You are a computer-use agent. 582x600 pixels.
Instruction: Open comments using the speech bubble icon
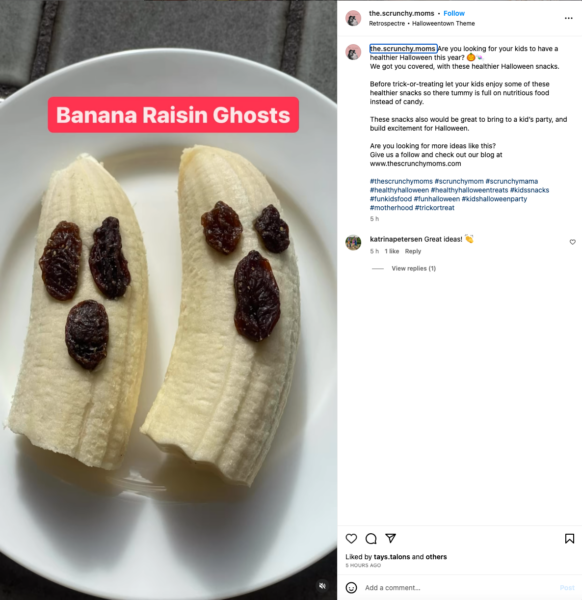tap(371, 538)
